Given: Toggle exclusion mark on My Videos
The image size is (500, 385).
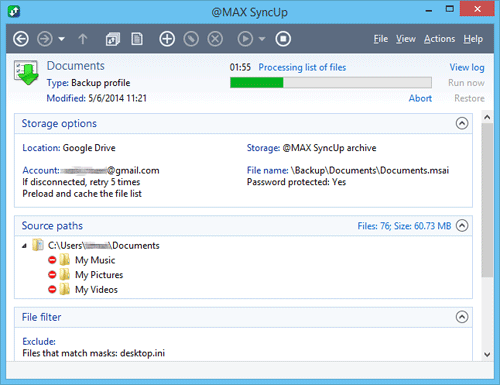Looking at the screenshot, I should (52, 289).
